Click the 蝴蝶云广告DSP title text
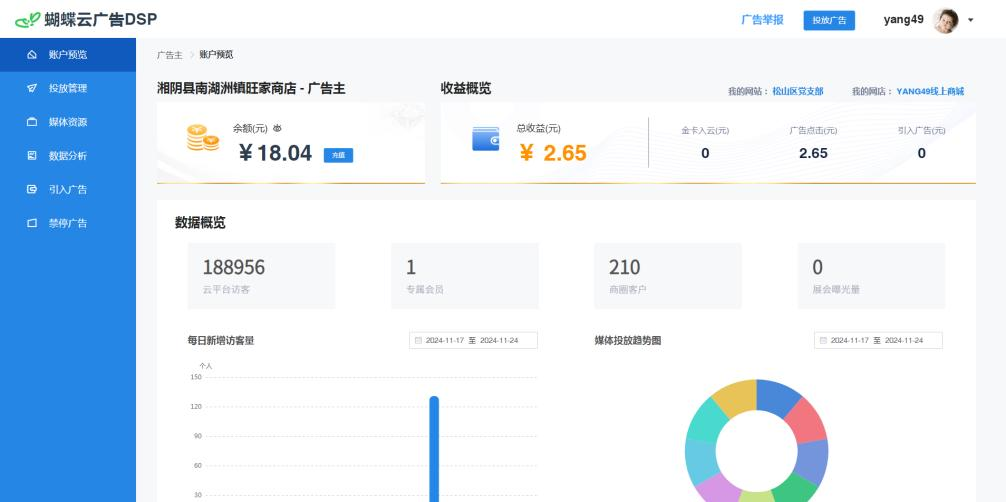The image size is (1006, 502). click(101, 20)
